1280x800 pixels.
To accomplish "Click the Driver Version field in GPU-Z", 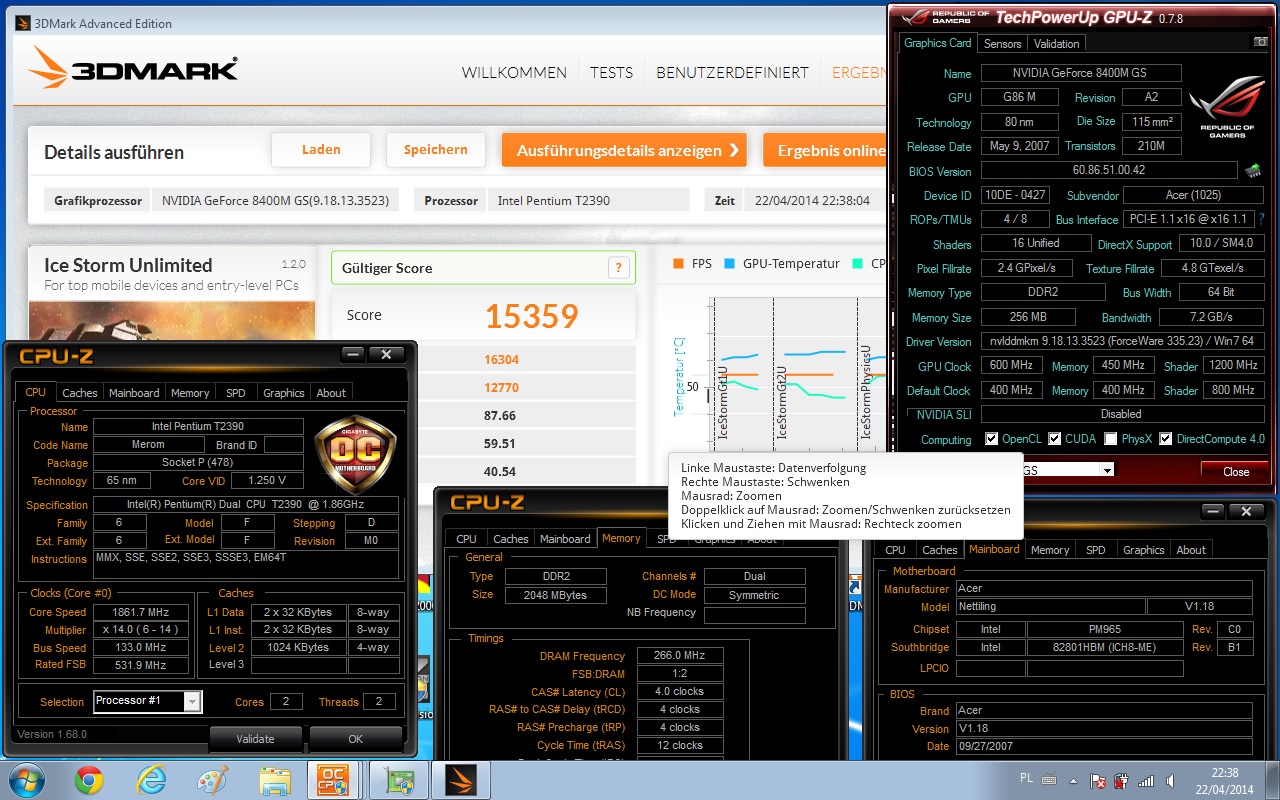I will point(1122,341).
